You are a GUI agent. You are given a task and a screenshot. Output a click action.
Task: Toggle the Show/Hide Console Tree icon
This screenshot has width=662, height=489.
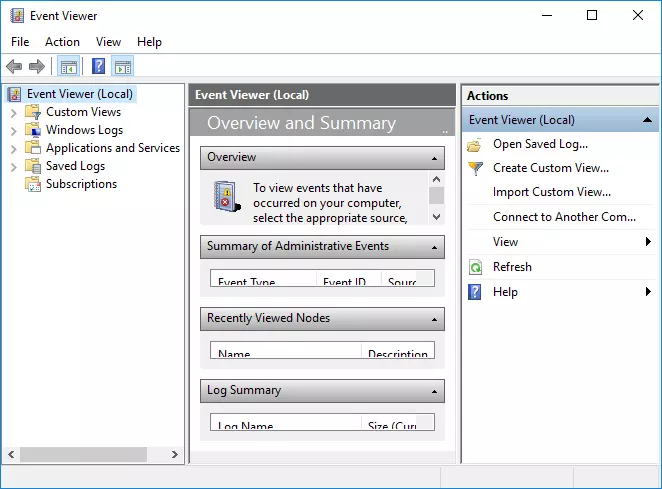click(68, 67)
